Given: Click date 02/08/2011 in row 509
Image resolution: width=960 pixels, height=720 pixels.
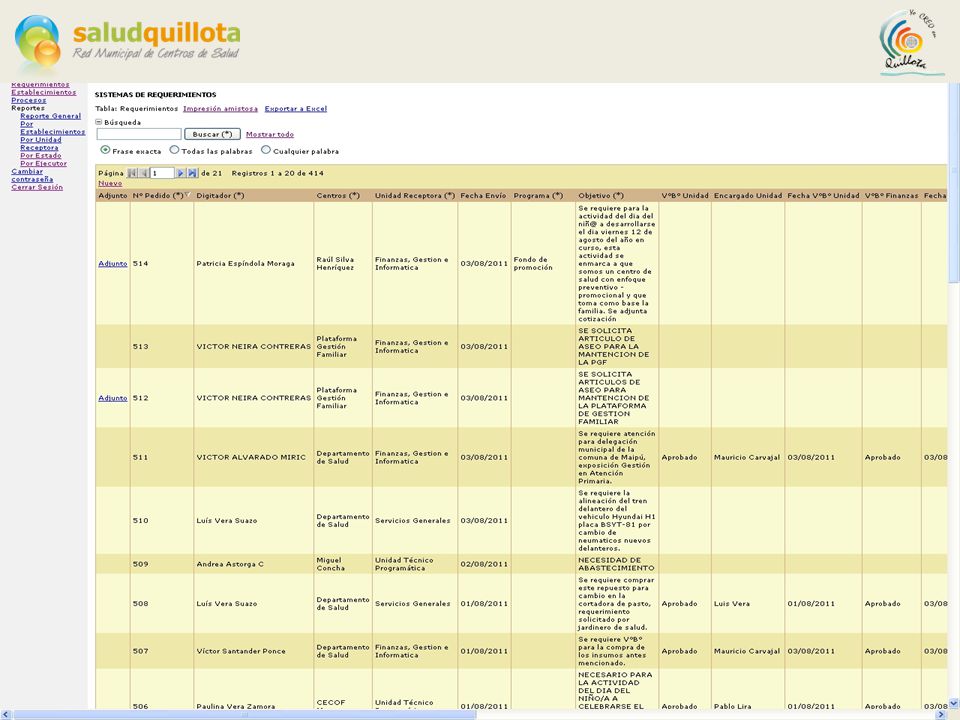Looking at the screenshot, I should (484, 564).
